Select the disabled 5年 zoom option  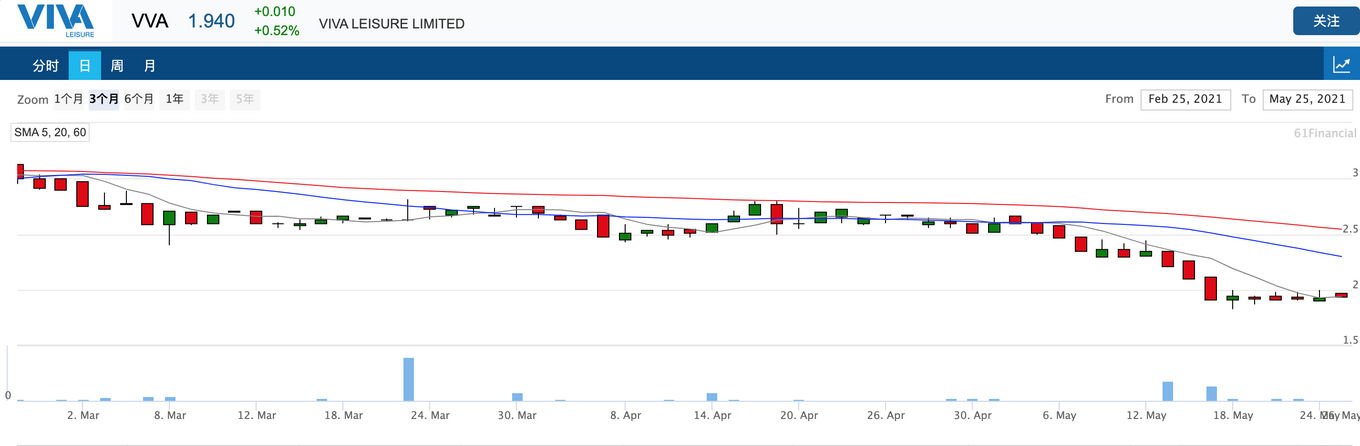[x=245, y=99]
